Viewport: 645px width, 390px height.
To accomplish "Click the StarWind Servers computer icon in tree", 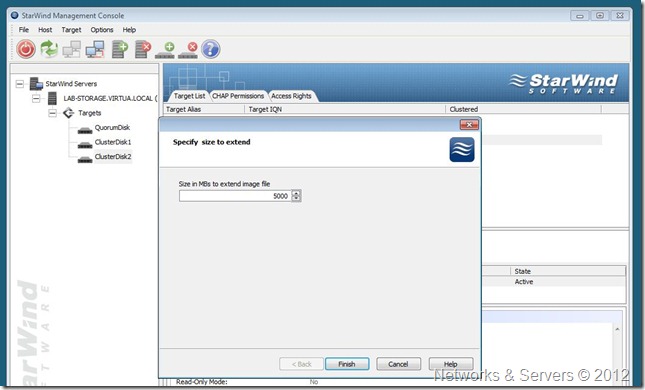I will point(36,84).
